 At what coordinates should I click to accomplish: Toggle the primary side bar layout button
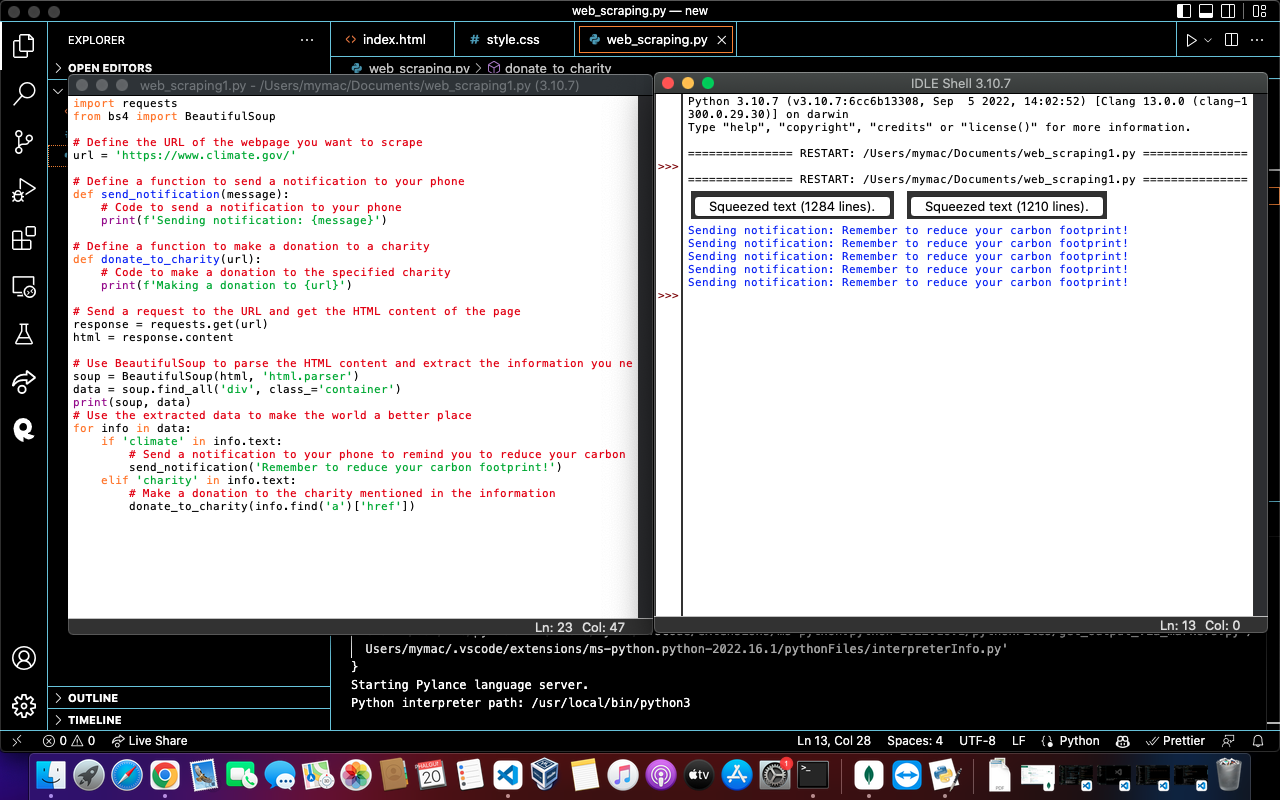point(1184,11)
